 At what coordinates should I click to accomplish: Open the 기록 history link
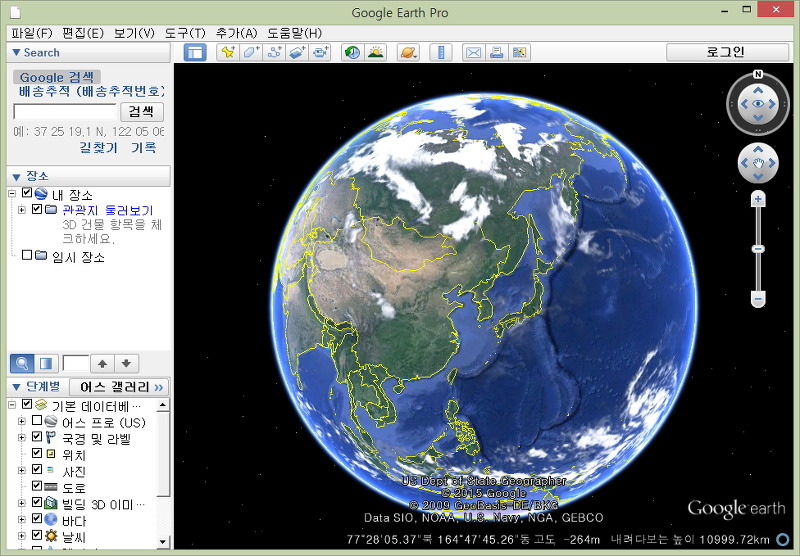coord(144,147)
